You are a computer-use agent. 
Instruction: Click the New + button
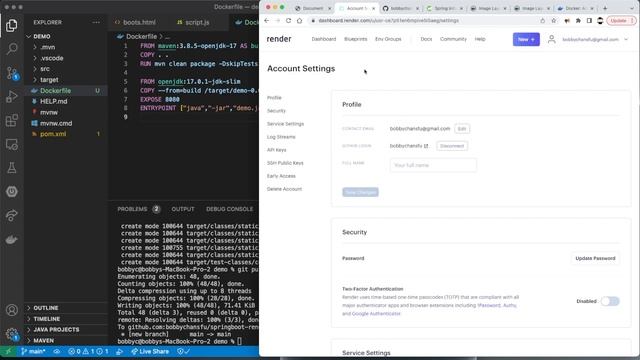[526, 39]
